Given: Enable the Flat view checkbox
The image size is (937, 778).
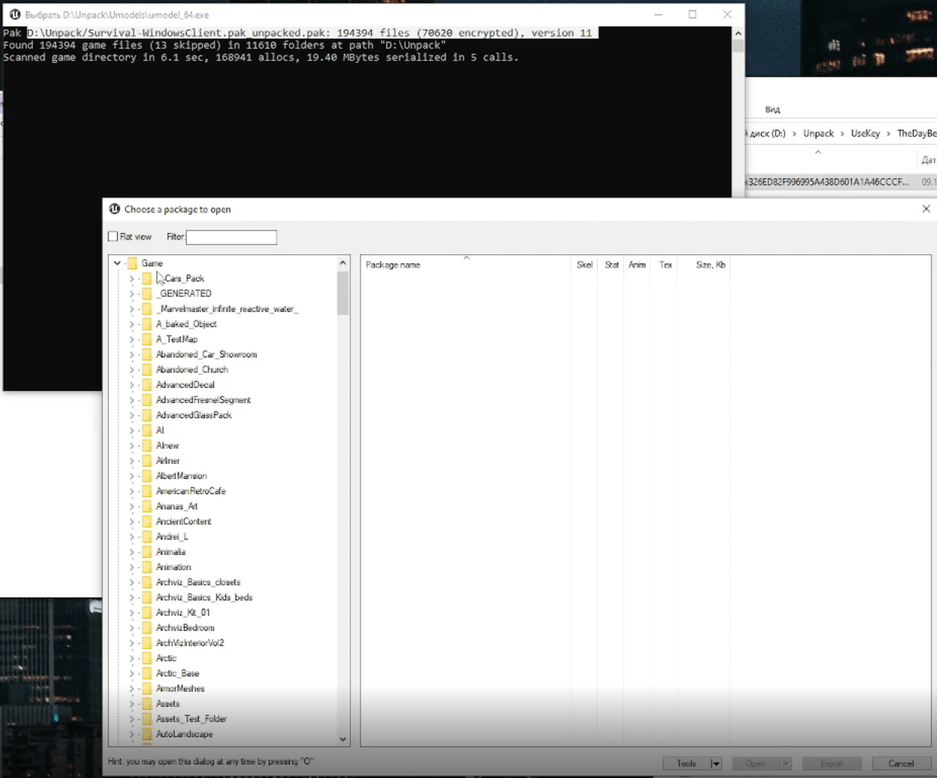Looking at the screenshot, I should tap(112, 237).
